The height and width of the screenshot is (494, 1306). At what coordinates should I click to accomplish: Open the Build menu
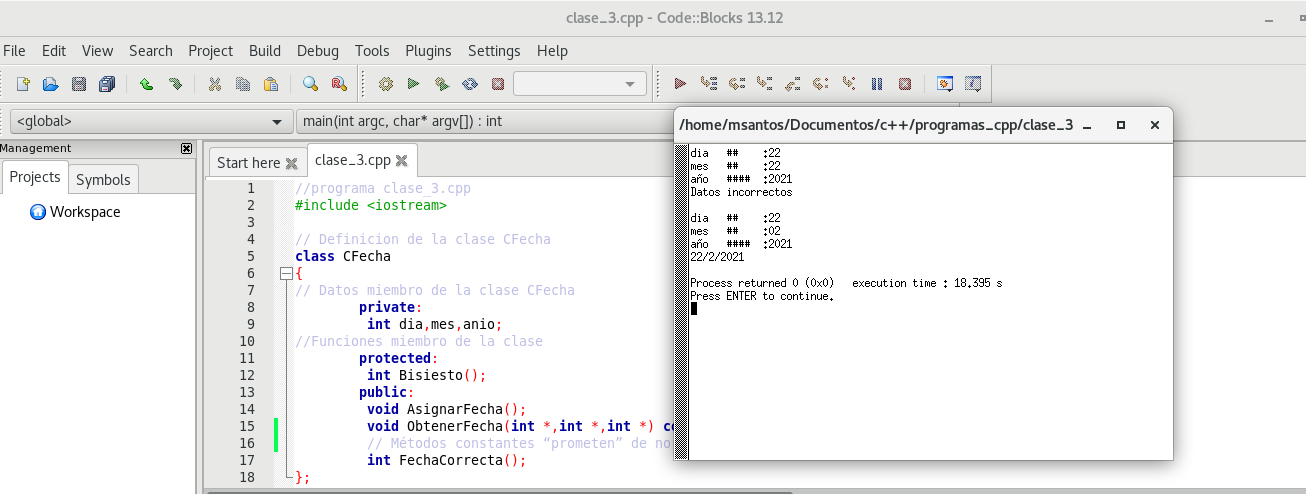point(265,51)
